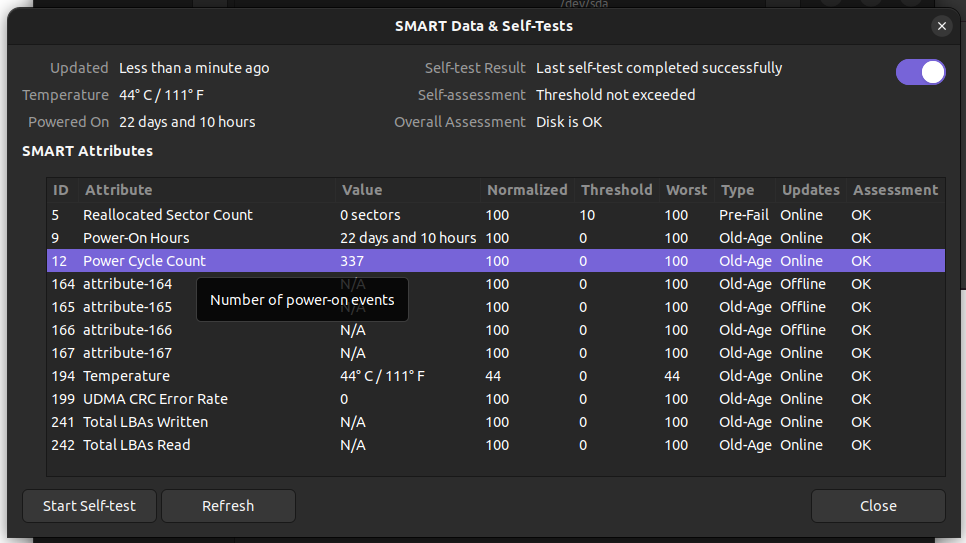Click the Assessment column header
966x543 pixels.
tap(895, 190)
